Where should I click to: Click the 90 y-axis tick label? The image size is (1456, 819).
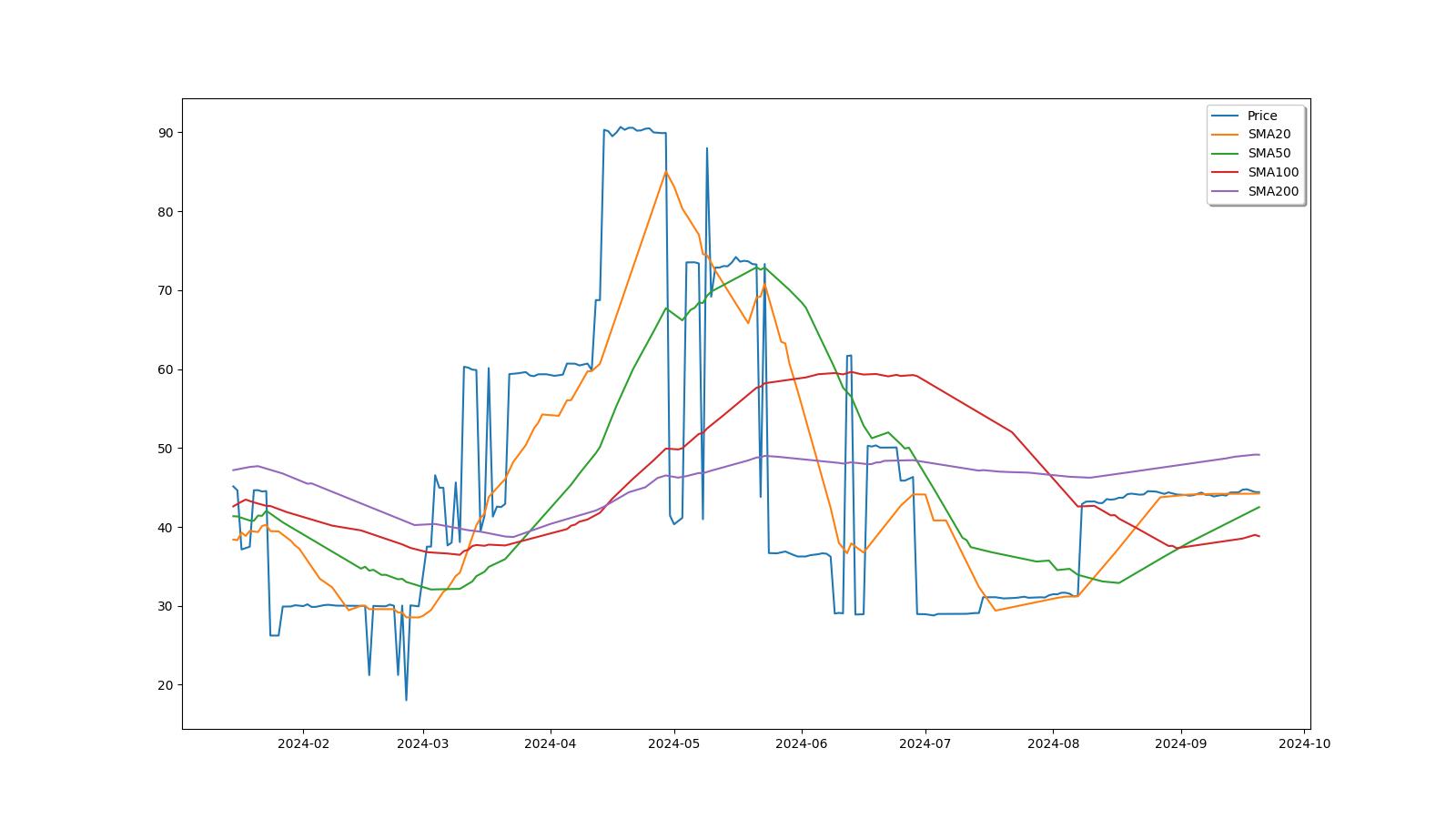click(166, 133)
